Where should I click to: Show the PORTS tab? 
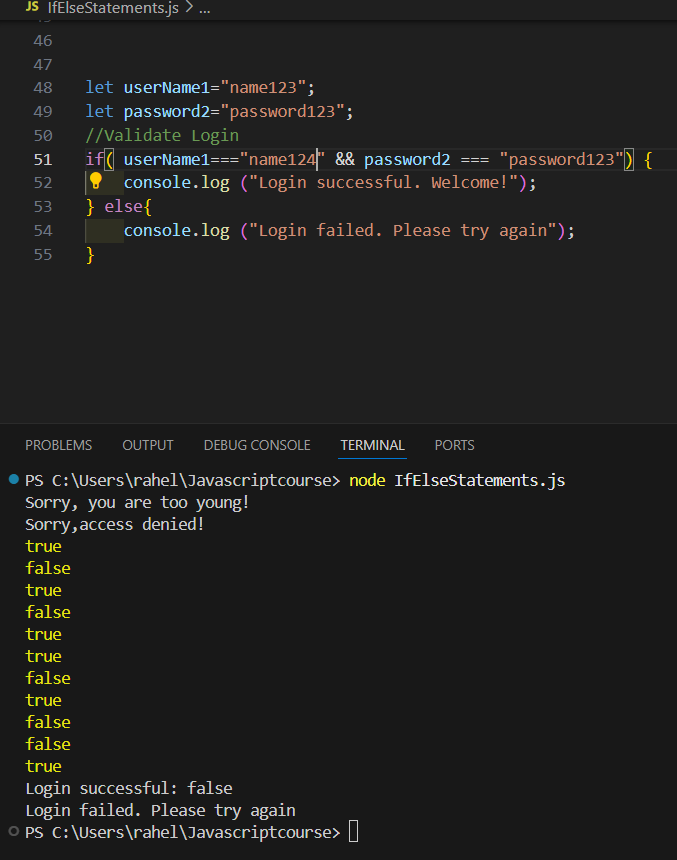[454, 445]
